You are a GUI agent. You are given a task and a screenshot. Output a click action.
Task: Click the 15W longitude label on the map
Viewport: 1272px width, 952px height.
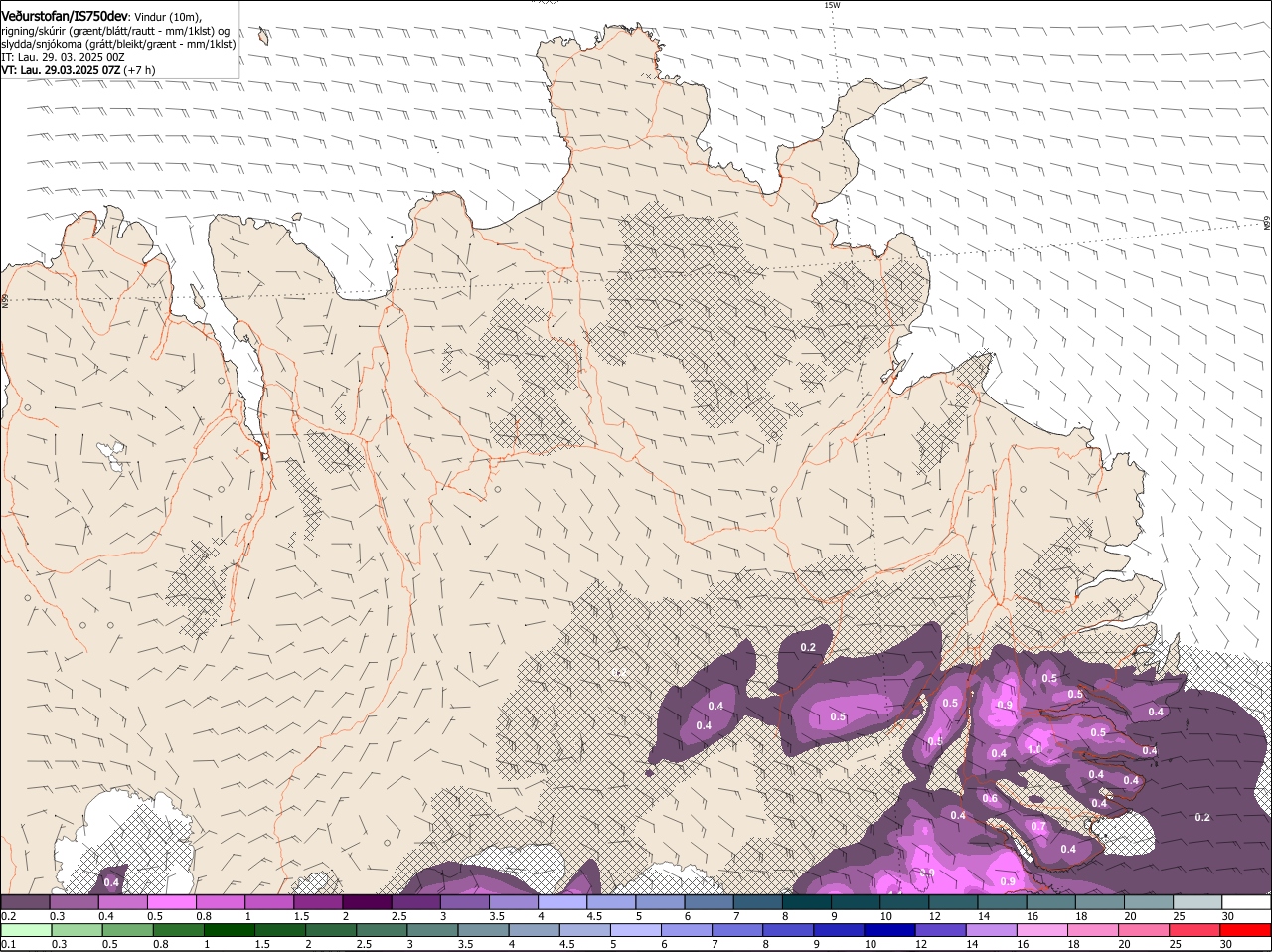click(x=832, y=5)
